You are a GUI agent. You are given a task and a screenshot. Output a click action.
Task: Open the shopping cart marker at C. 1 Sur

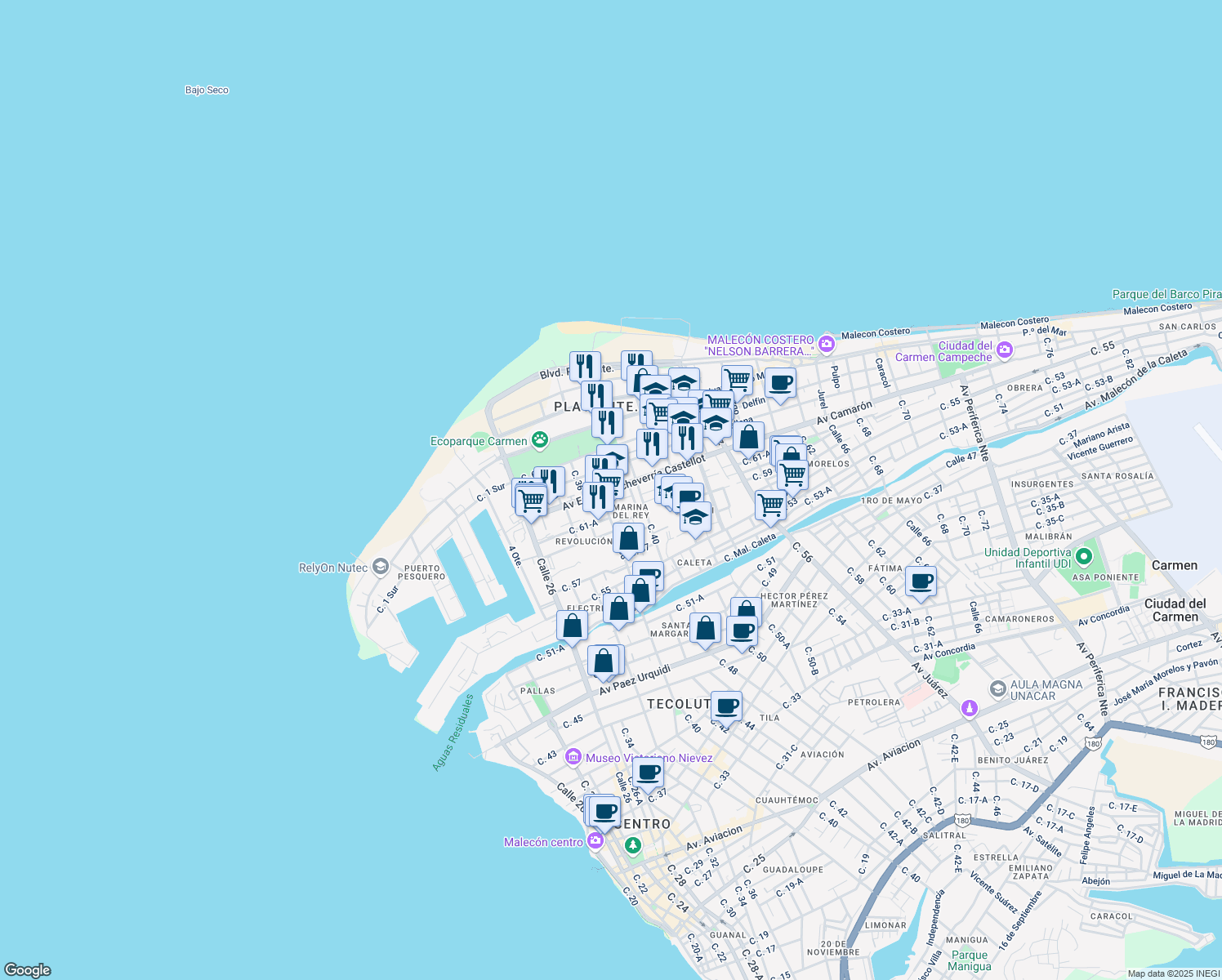[x=531, y=501]
